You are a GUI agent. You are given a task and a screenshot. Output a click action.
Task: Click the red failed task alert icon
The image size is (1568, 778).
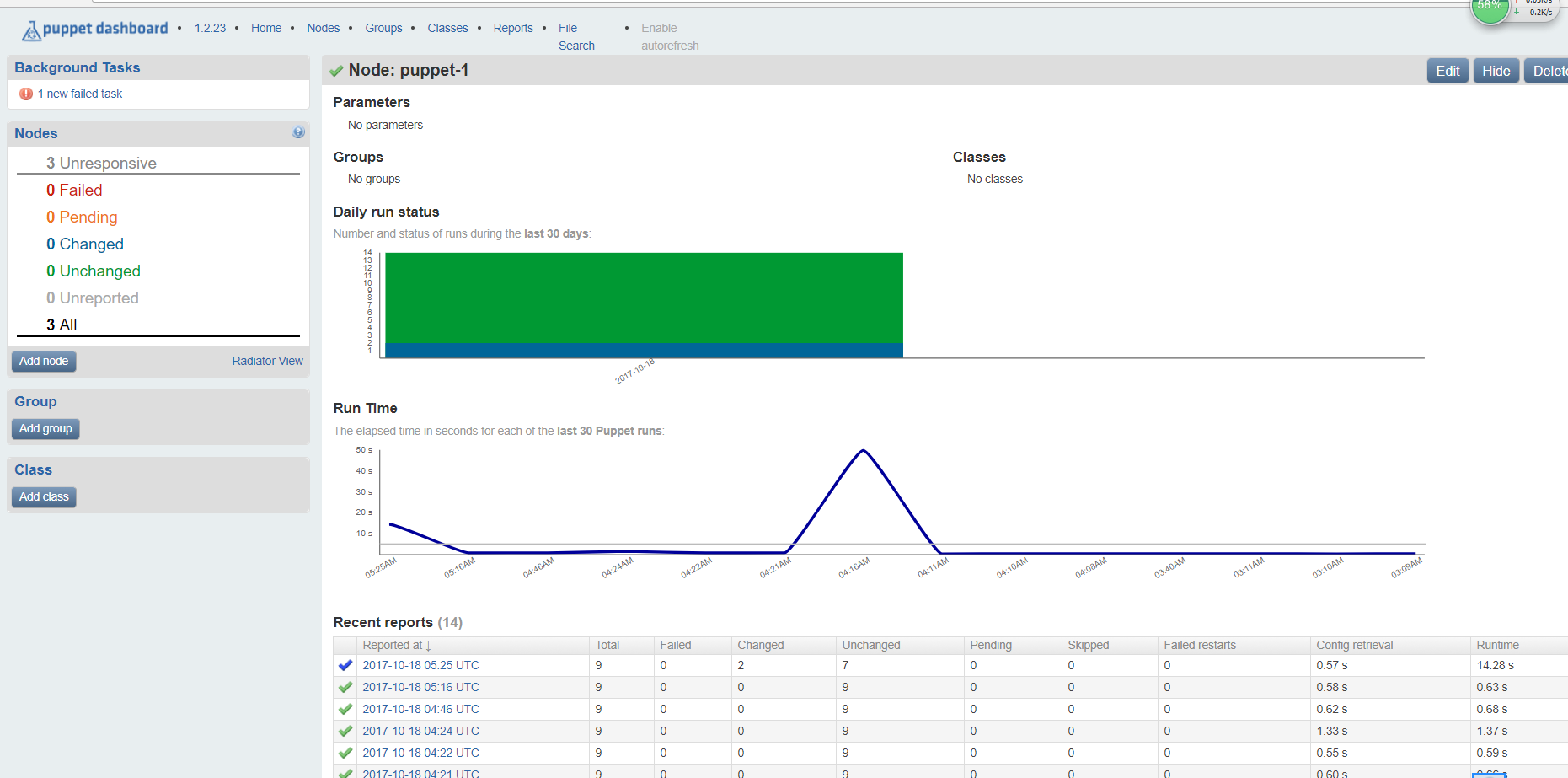(x=26, y=94)
